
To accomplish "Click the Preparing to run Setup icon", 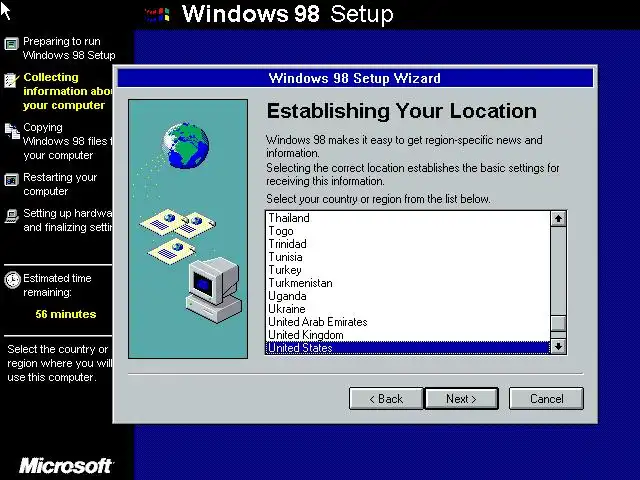I will pos(11,44).
